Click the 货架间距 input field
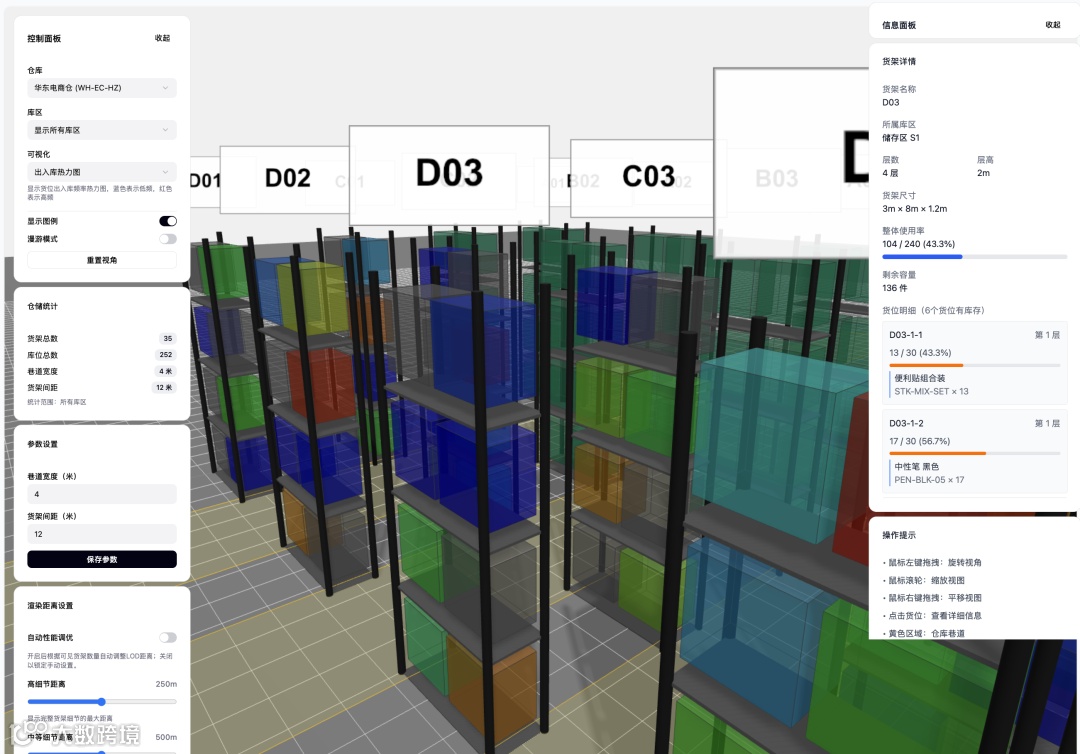1080x754 pixels. 102,534
